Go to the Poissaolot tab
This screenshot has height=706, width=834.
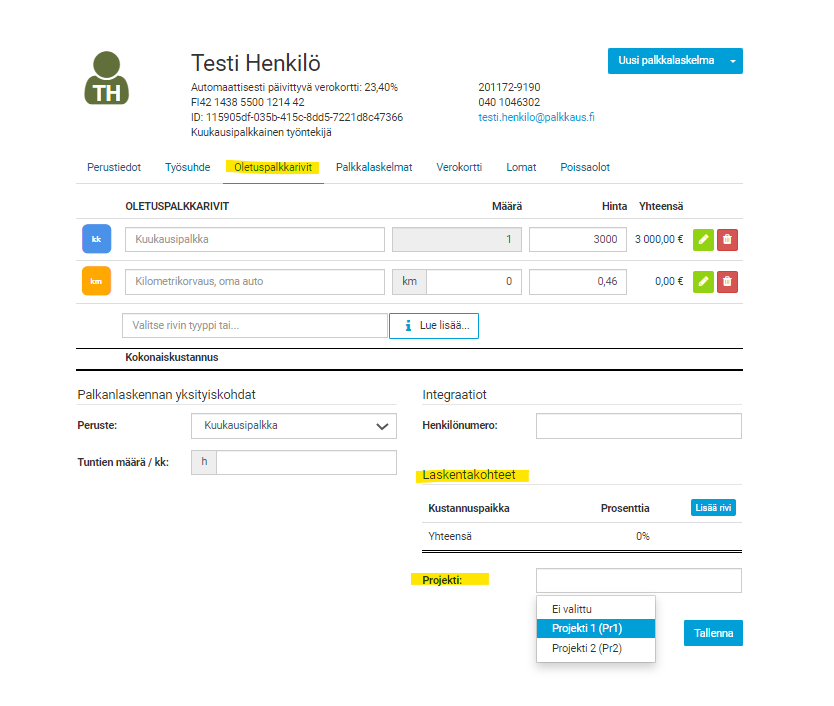pos(585,168)
